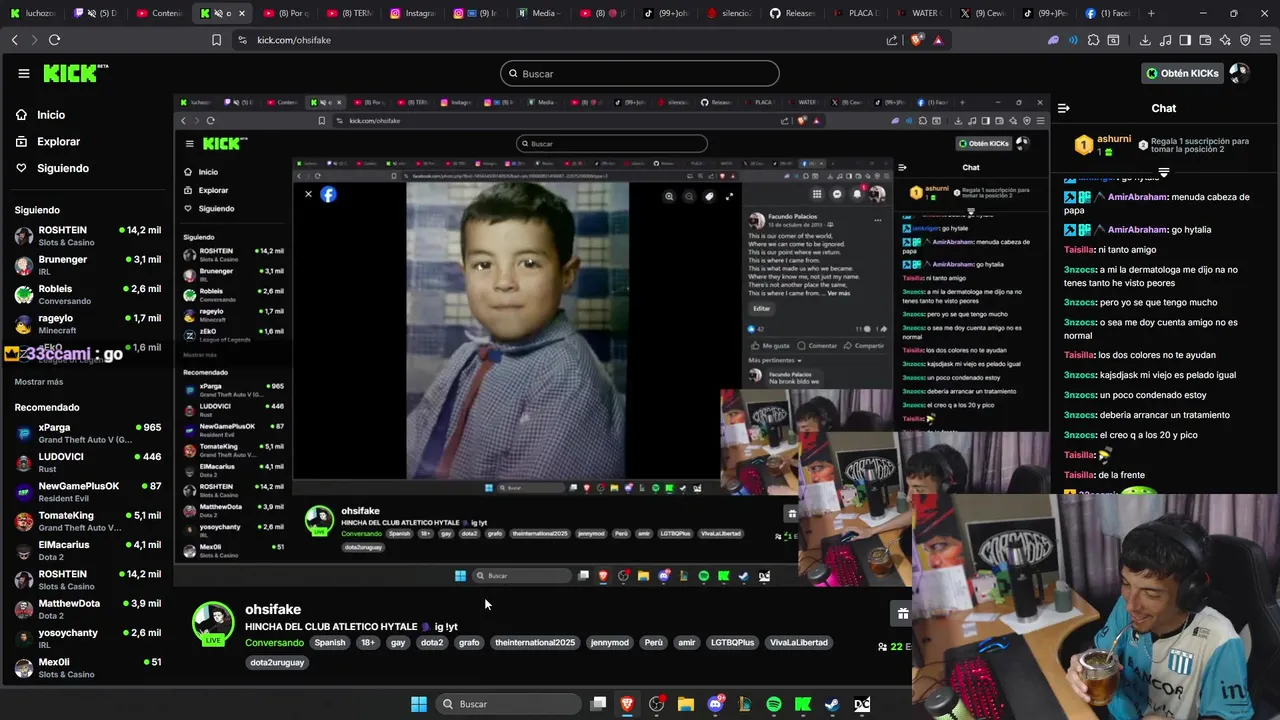Image resolution: width=1280 pixels, height=720 pixels.
Task: Open Brunenger channel in sidebar
Action: click(88, 265)
